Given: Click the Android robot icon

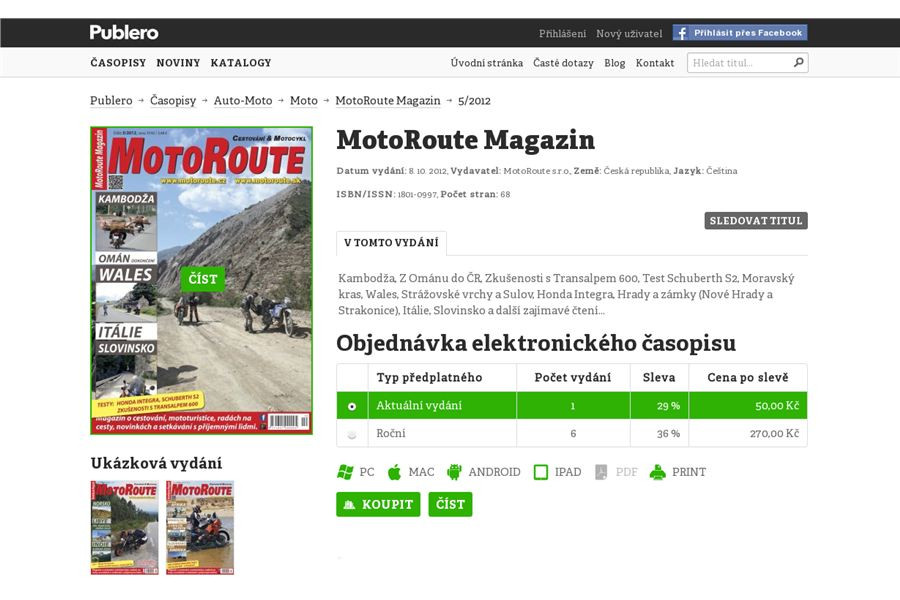Looking at the screenshot, I should pos(454,472).
